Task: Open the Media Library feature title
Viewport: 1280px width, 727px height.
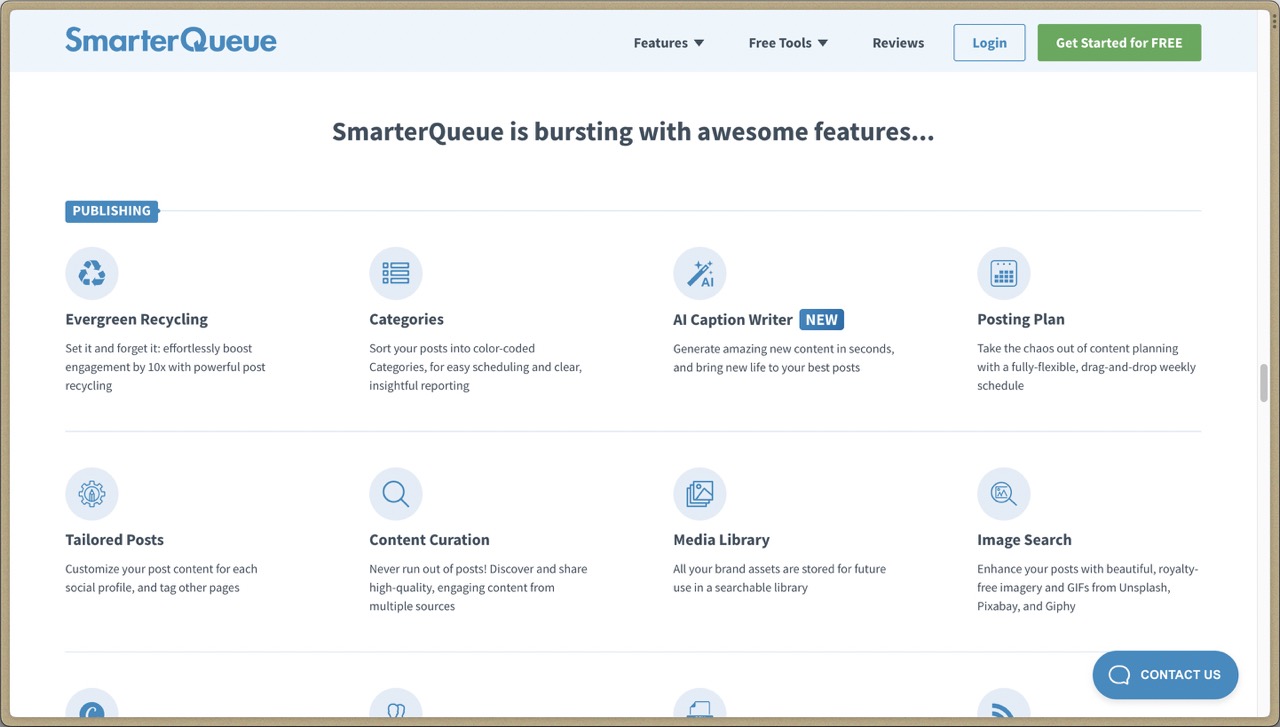Action: pyautogui.click(x=721, y=540)
